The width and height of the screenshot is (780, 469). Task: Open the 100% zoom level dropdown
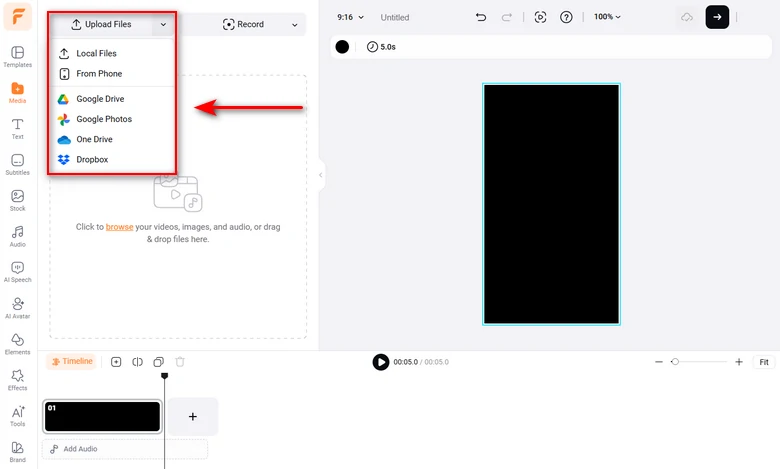tap(607, 17)
